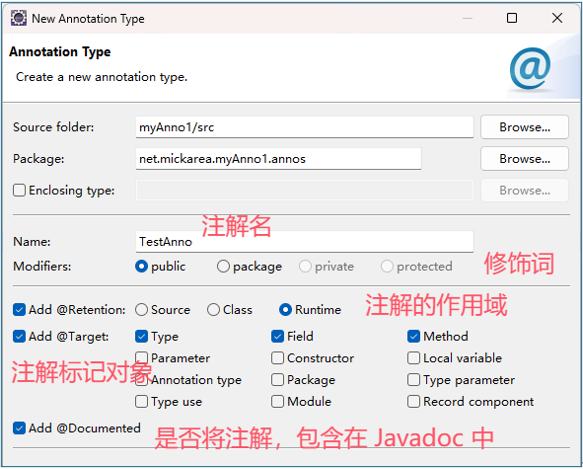Check the Module target checkbox
The width and height of the screenshot is (583, 469).
278,402
